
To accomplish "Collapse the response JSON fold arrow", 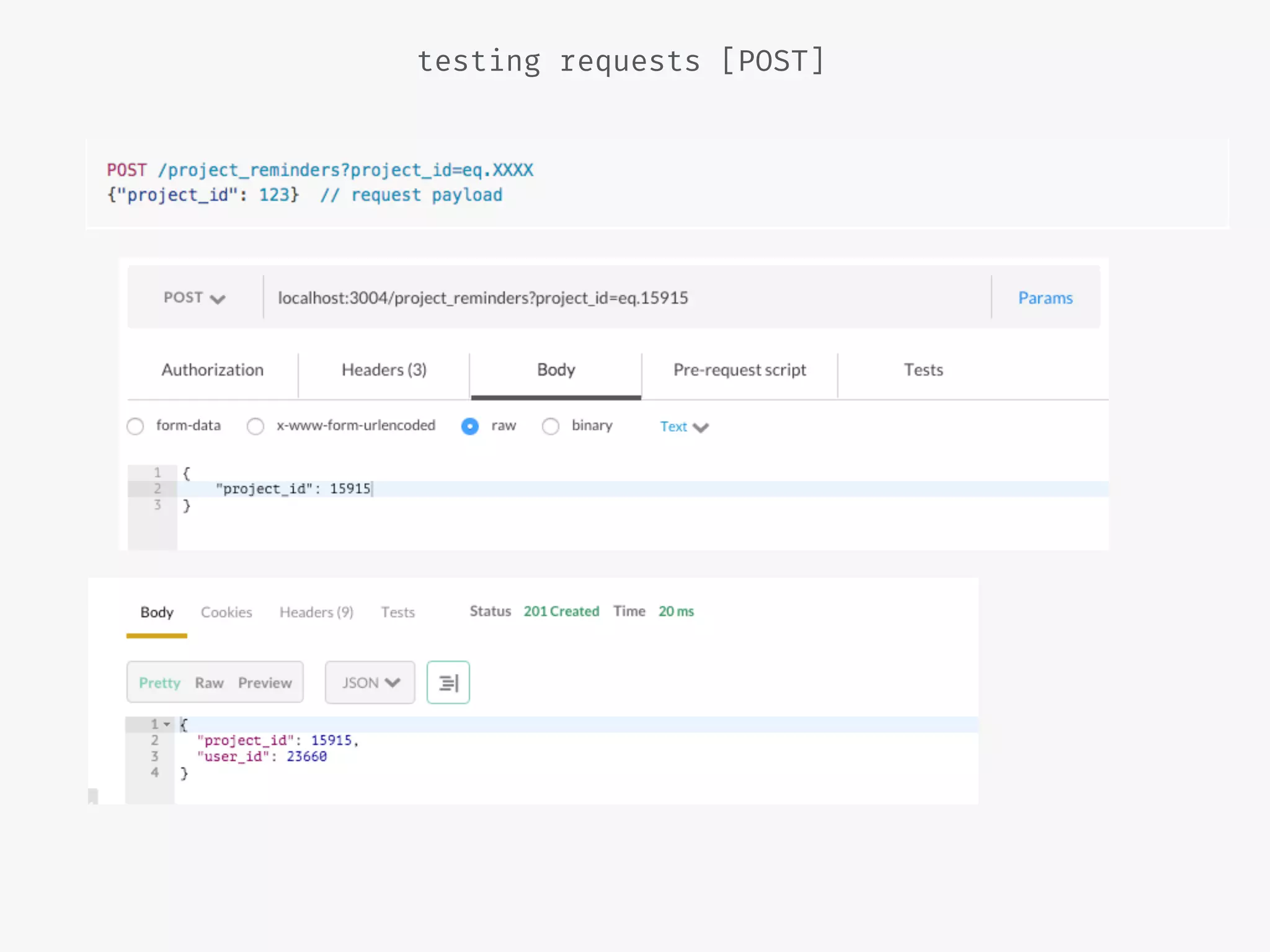I will tap(167, 724).
